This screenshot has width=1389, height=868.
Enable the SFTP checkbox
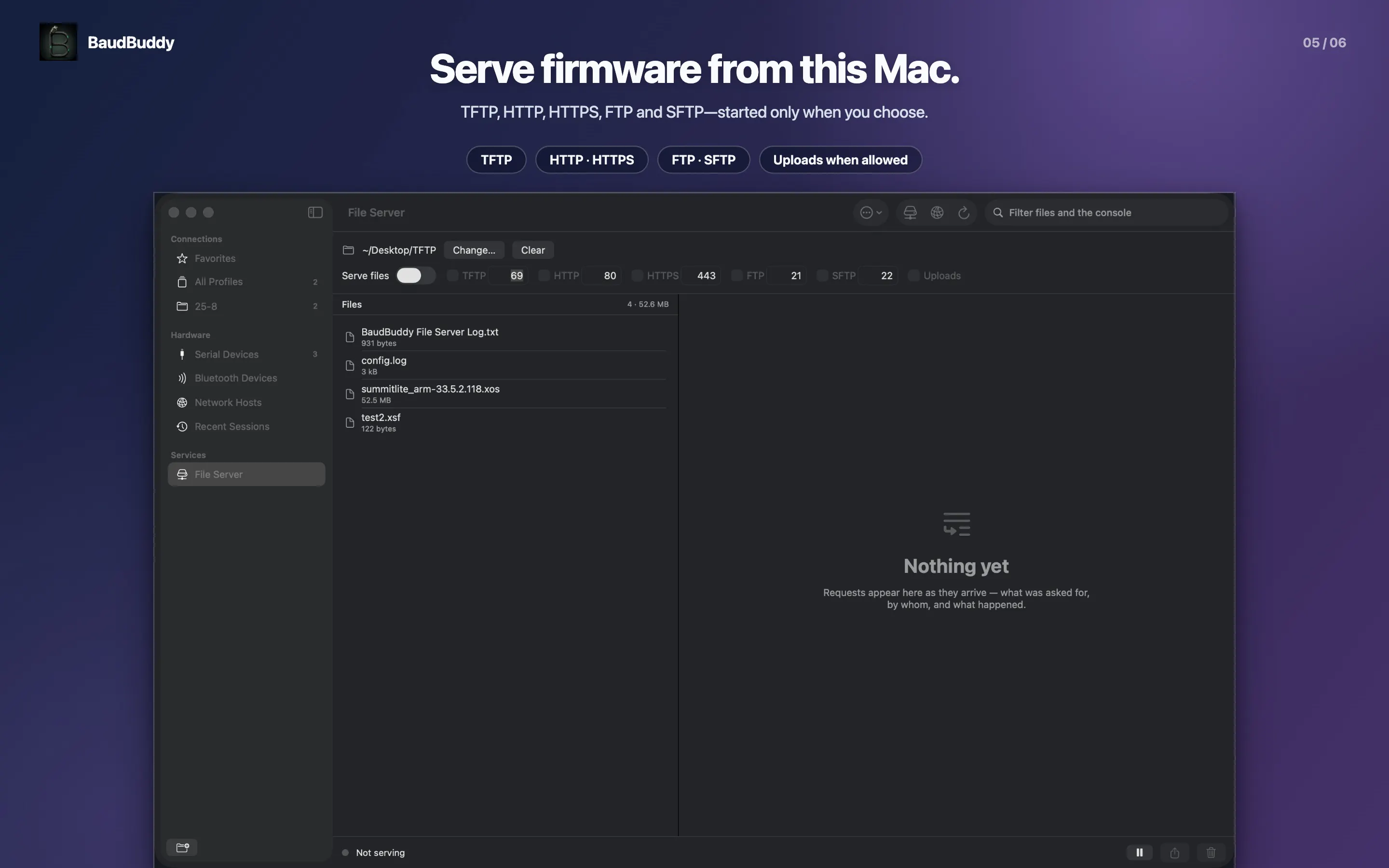coord(822,275)
